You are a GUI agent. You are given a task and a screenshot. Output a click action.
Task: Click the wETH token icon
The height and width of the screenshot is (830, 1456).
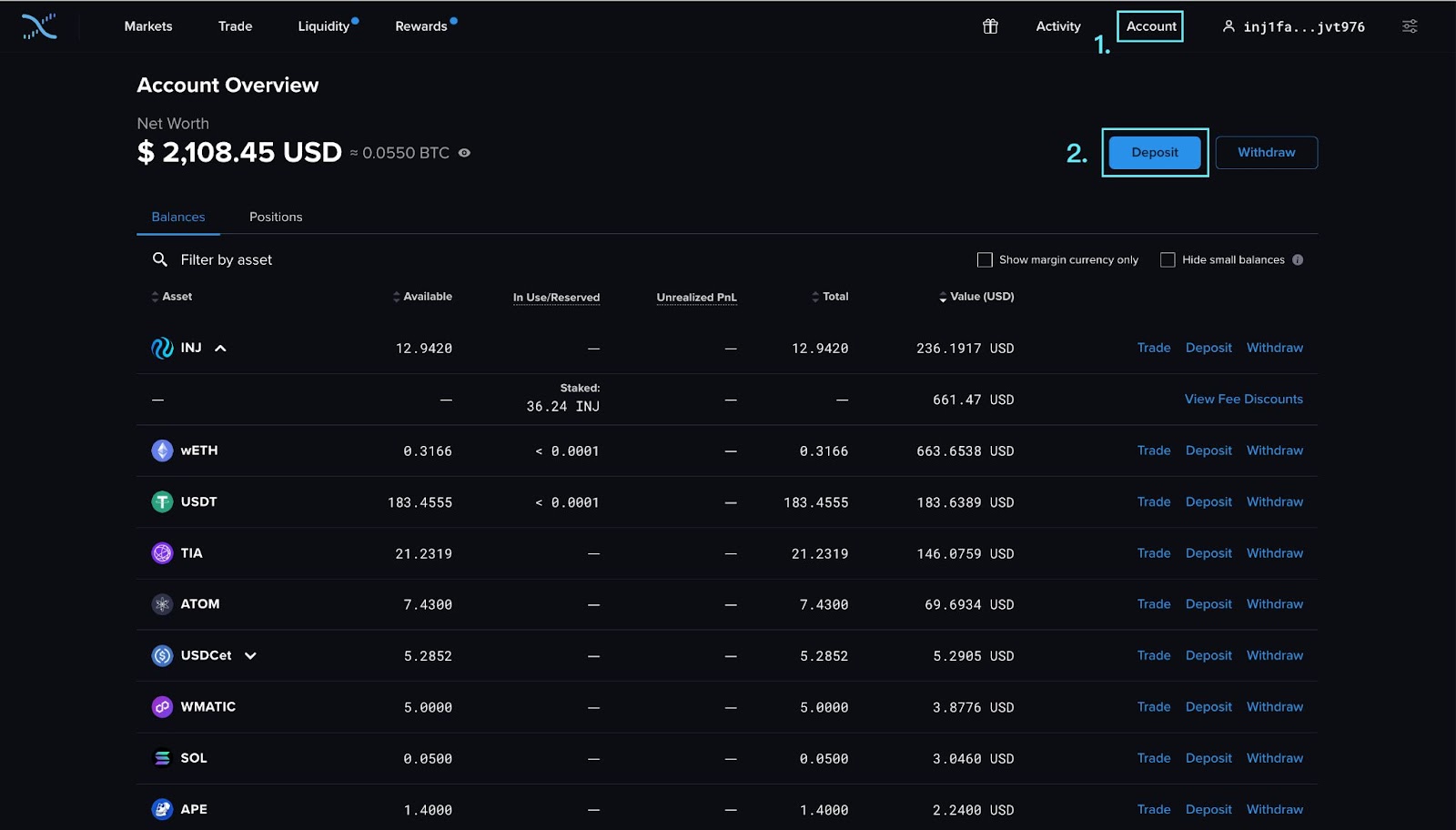click(162, 450)
